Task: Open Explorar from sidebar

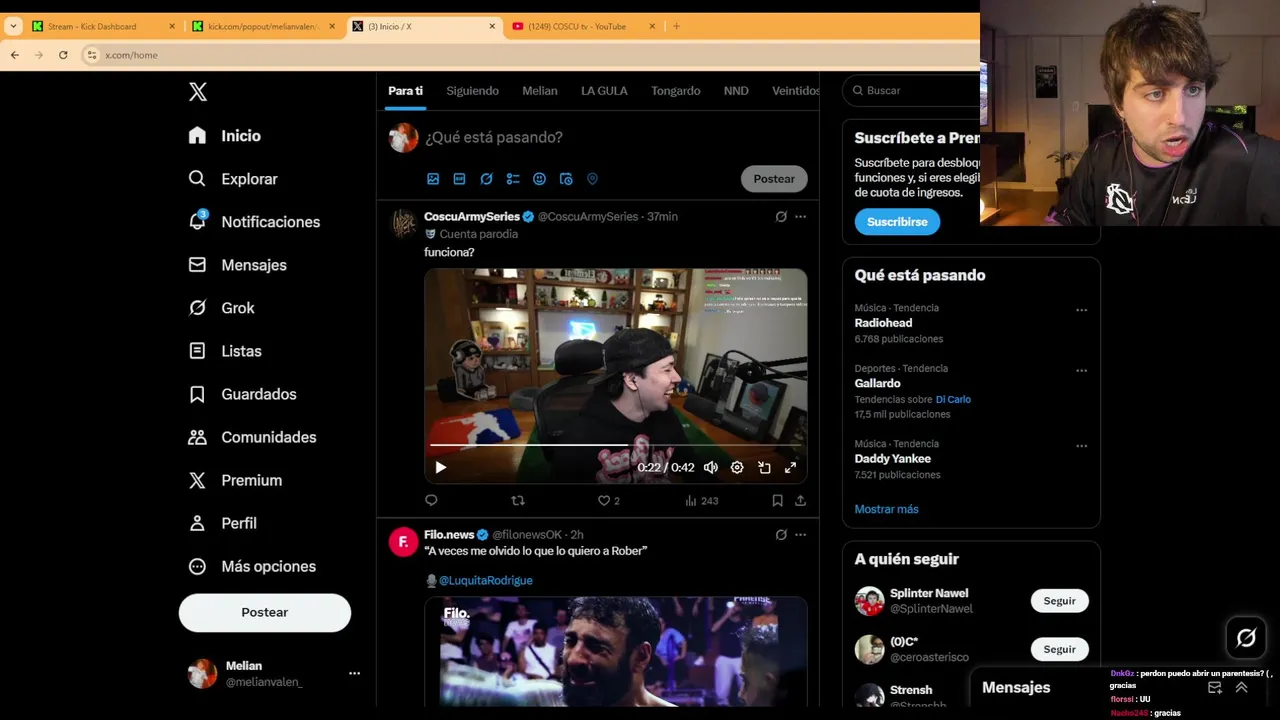Action: (233, 179)
